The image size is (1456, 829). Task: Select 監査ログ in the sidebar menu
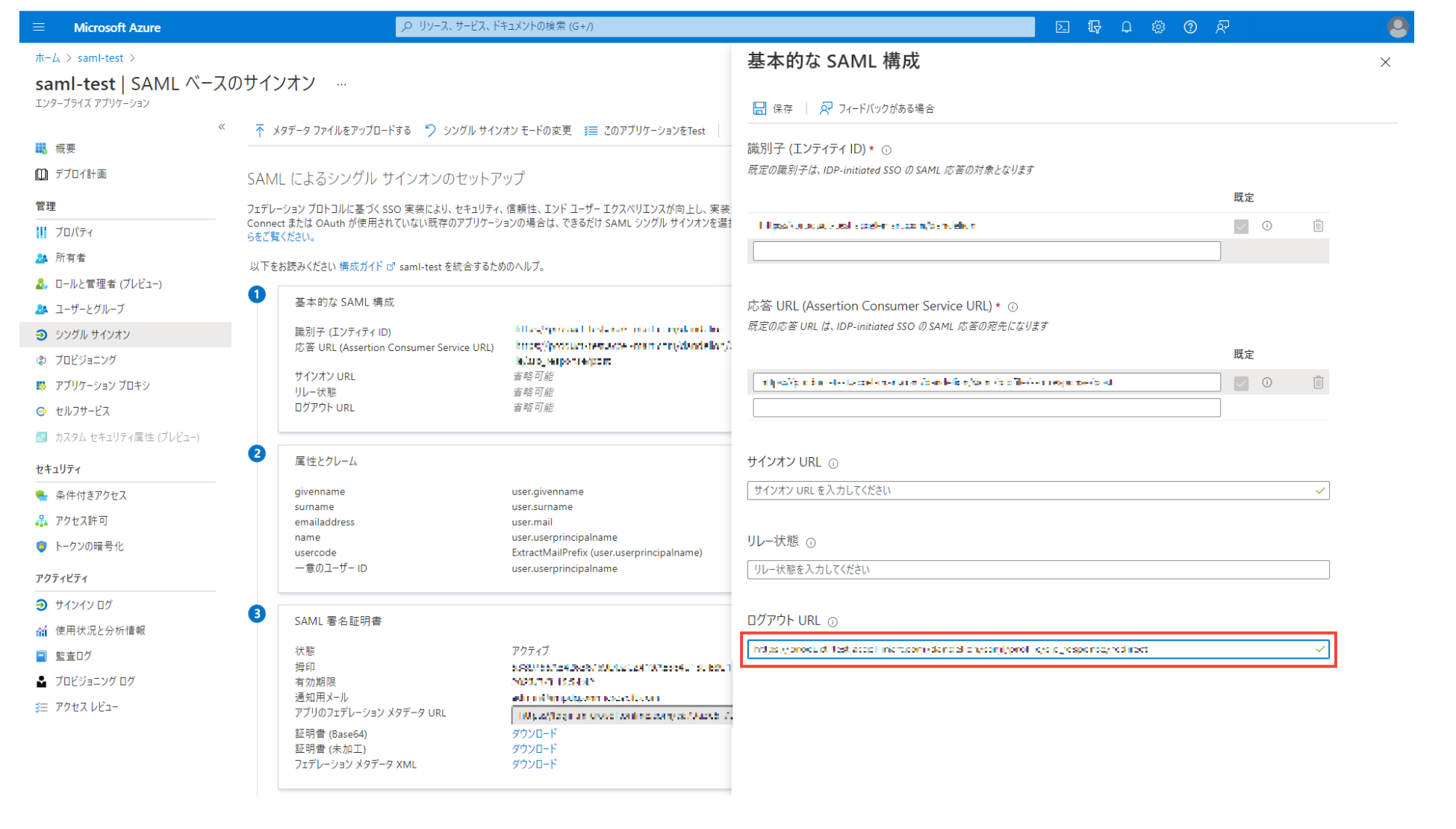(72, 656)
